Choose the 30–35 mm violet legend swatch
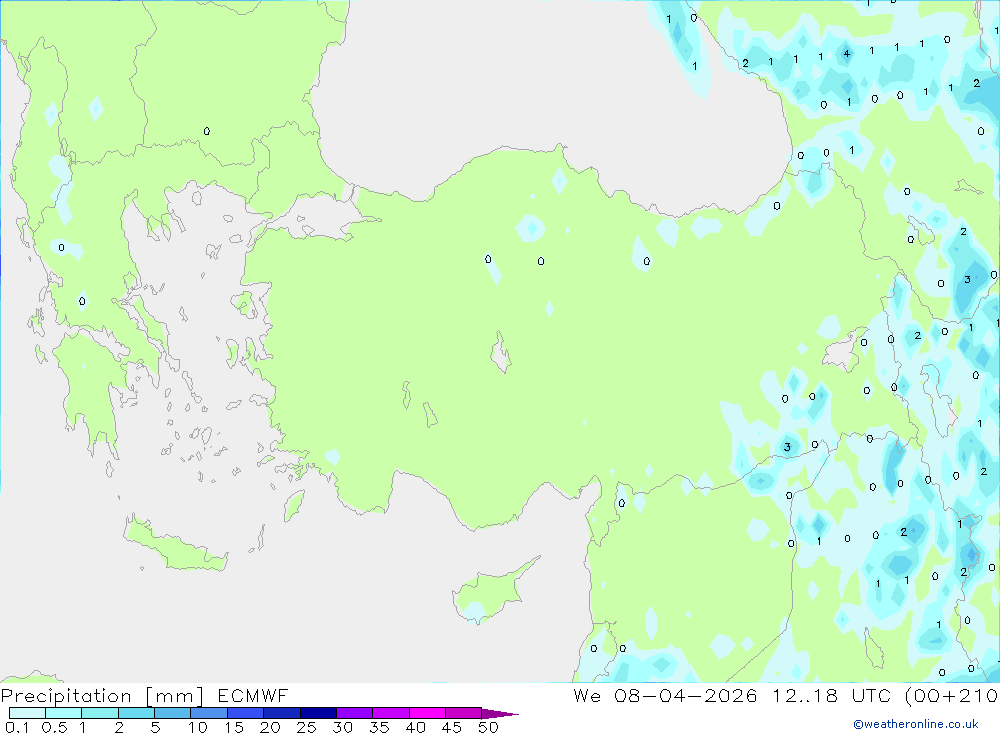The width and height of the screenshot is (1000, 733). coord(354,713)
